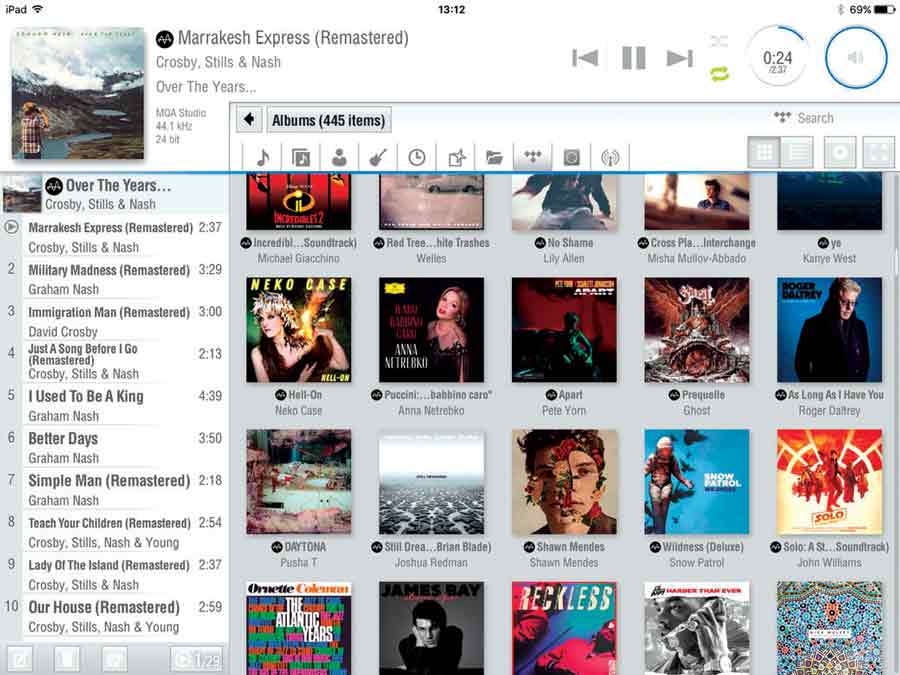The width and height of the screenshot is (900, 675).
Task: Open the James Bay album cover
Action: (x=431, y=628)
